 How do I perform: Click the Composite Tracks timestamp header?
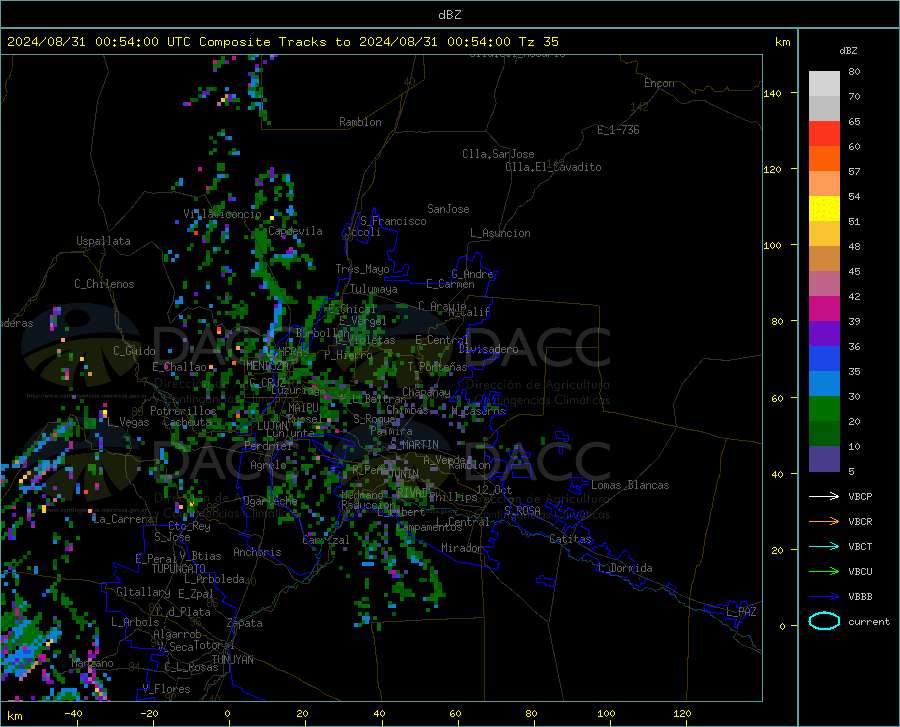click(x=282, y=42)
